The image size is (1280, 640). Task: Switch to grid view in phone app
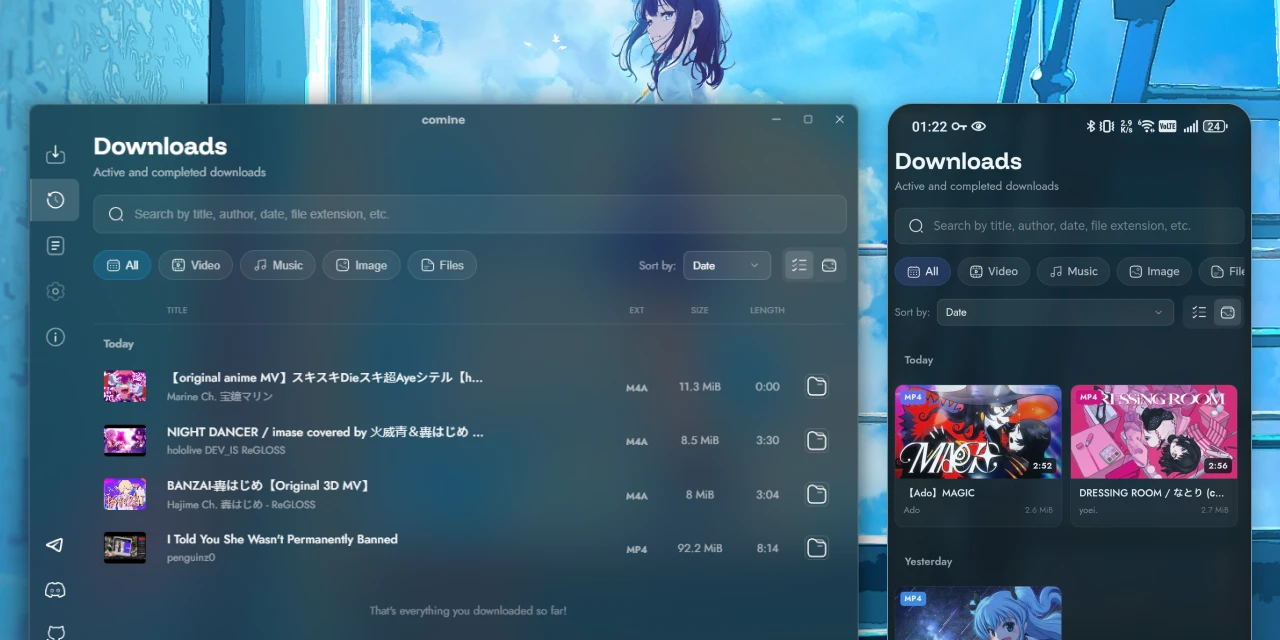click(x=1228, y=312)
